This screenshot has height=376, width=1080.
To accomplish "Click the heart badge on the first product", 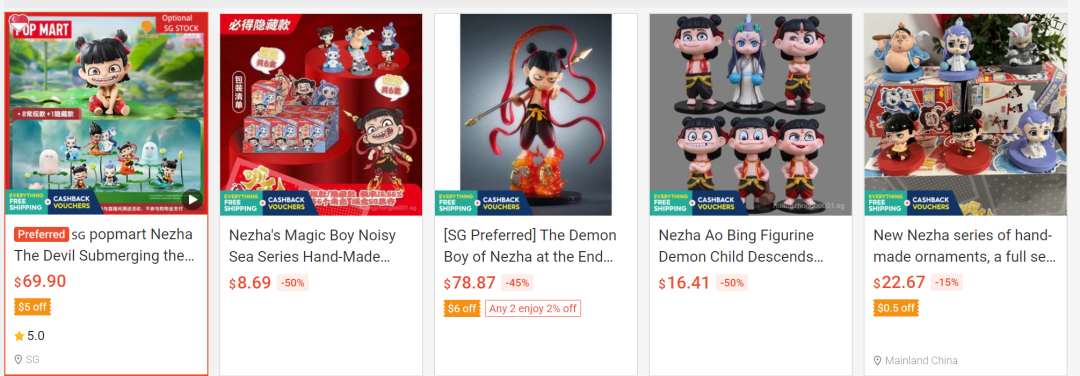I will [18, 23].
